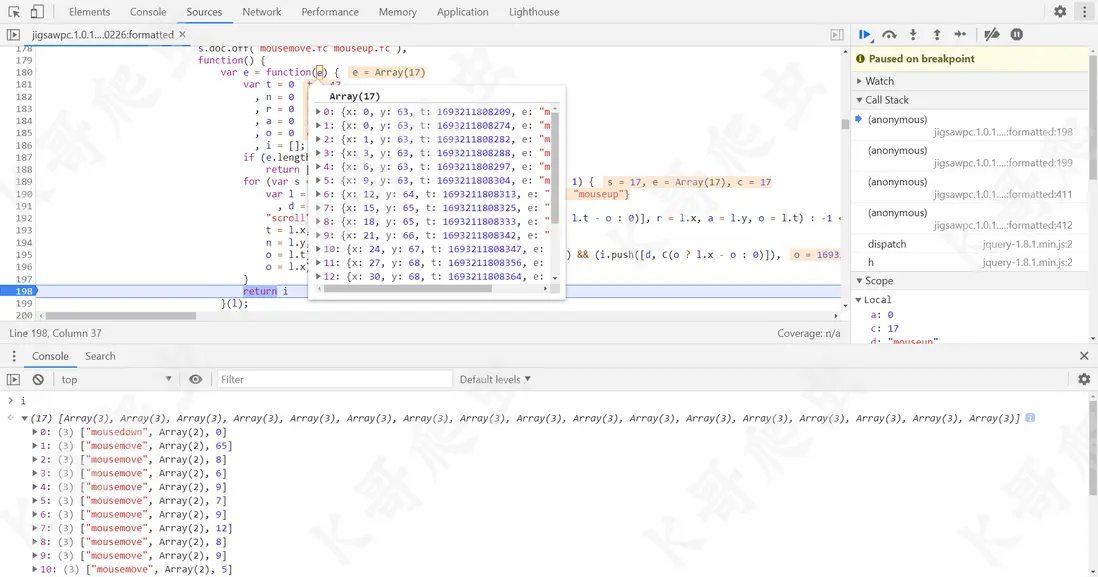The height and width of the screenshot is (577, 1098).
Task: Open the Search drawer tab
Action: [x=100, y=356]
